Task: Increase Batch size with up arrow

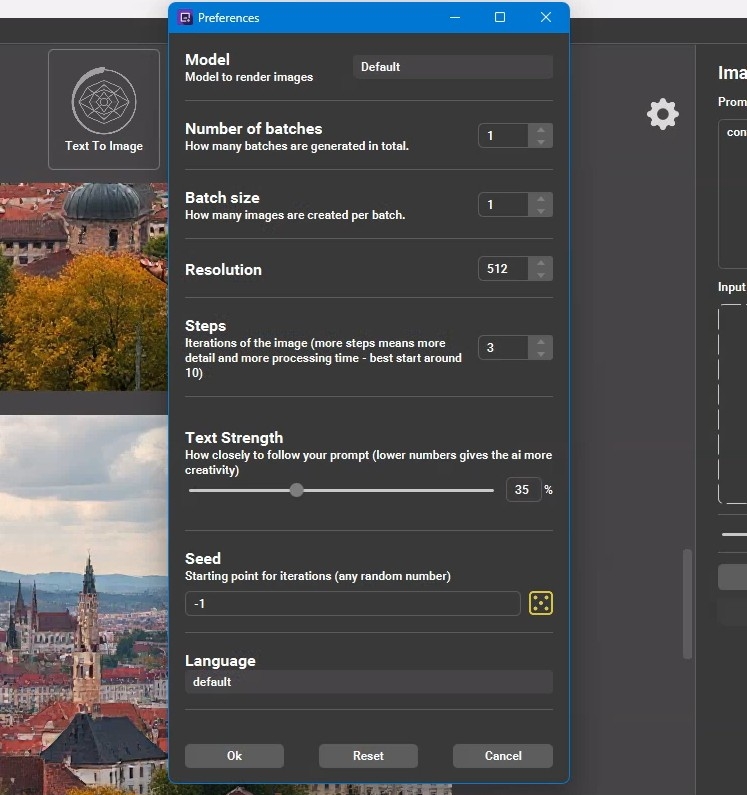Action: tap(541, 199)
